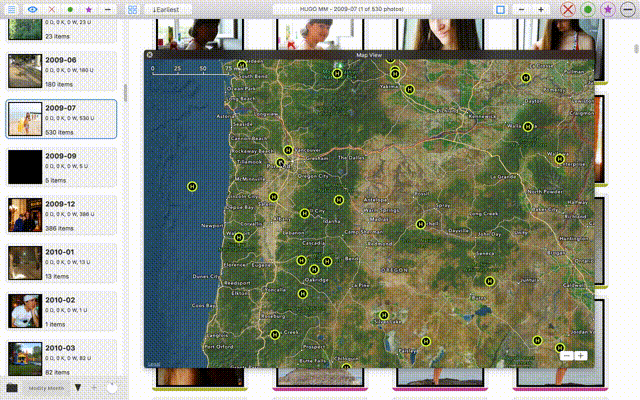Select the 2010-02 month album
The height and width of the screenshot is (400, 640).
(x=61, y=311)
